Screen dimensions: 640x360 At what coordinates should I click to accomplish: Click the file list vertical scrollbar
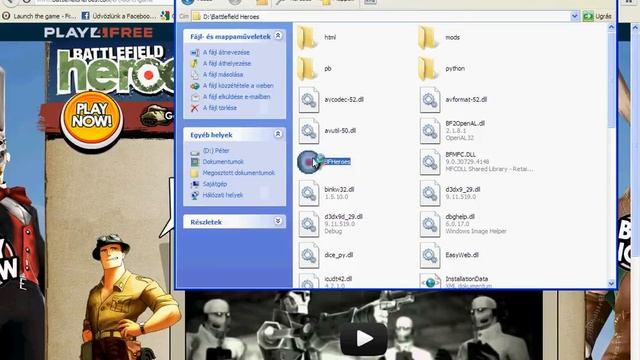click(x=611, y=80)
